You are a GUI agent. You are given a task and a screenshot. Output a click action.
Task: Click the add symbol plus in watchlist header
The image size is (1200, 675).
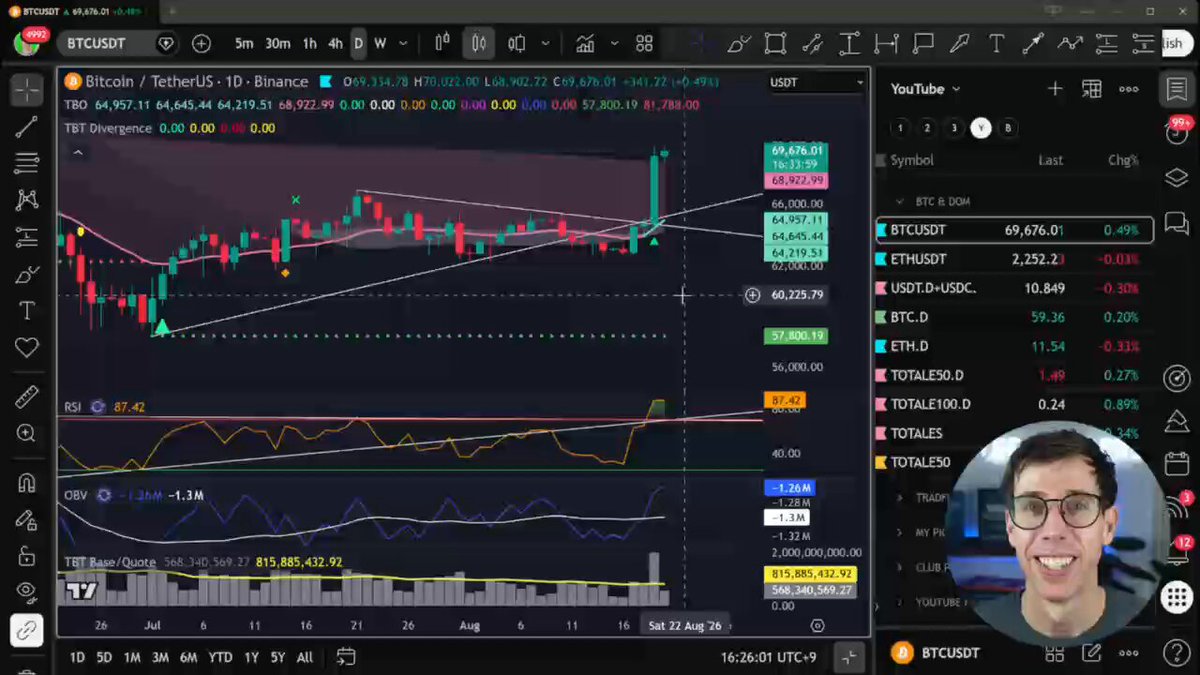tap(1055, 89)
